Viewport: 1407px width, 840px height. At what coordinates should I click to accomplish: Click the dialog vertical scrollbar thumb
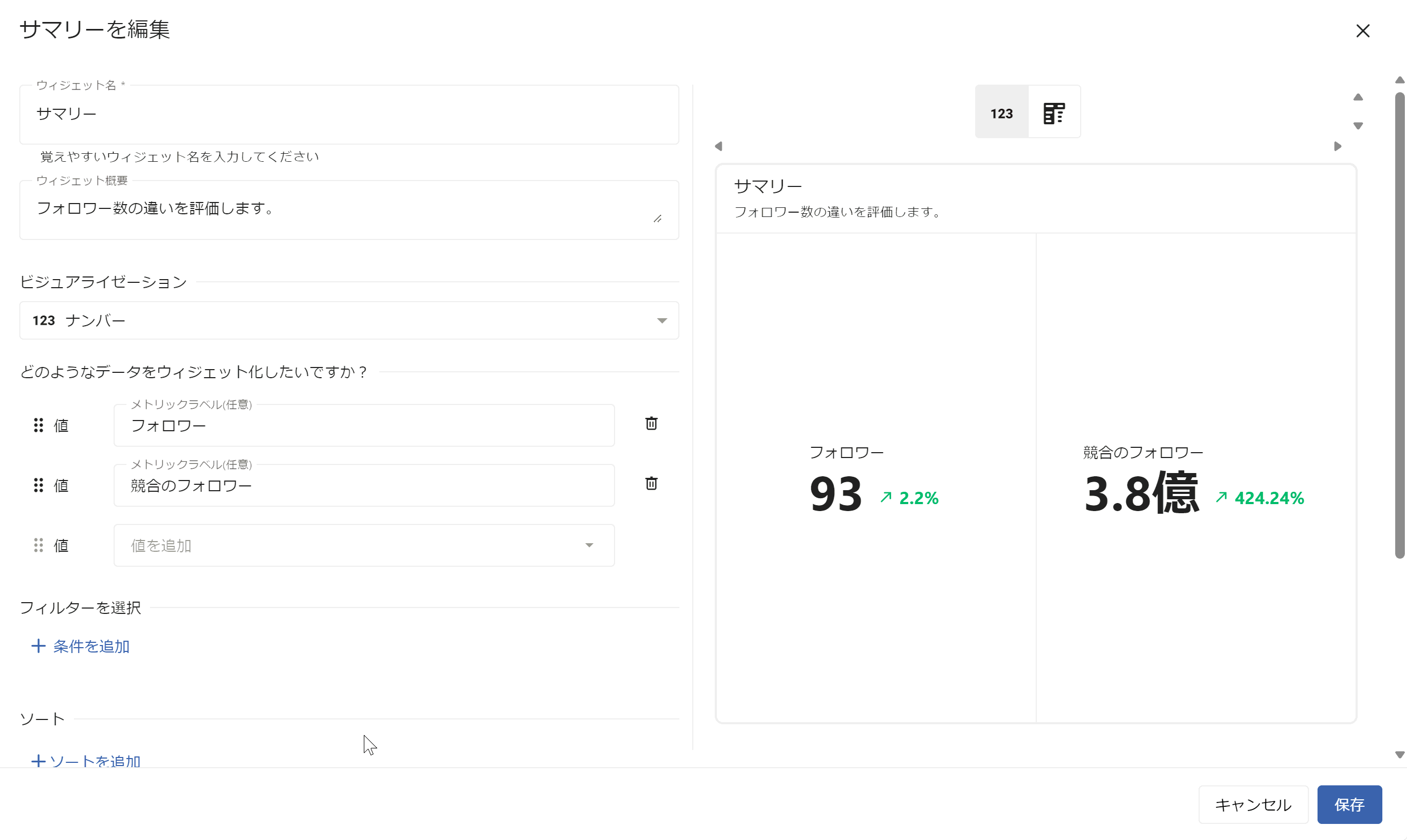(x=1399, y=326)
